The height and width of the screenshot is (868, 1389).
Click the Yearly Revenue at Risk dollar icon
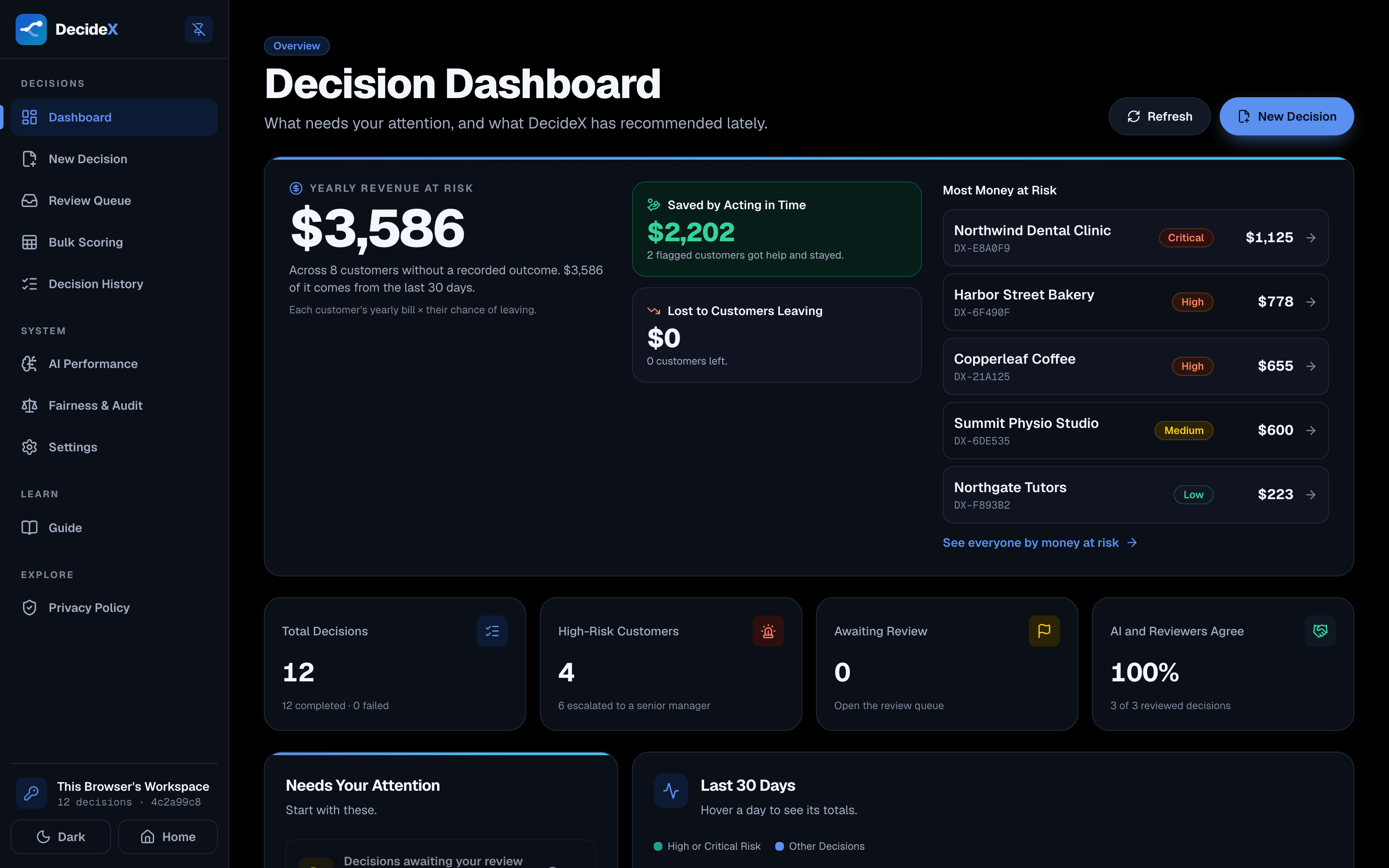(296, 188)
